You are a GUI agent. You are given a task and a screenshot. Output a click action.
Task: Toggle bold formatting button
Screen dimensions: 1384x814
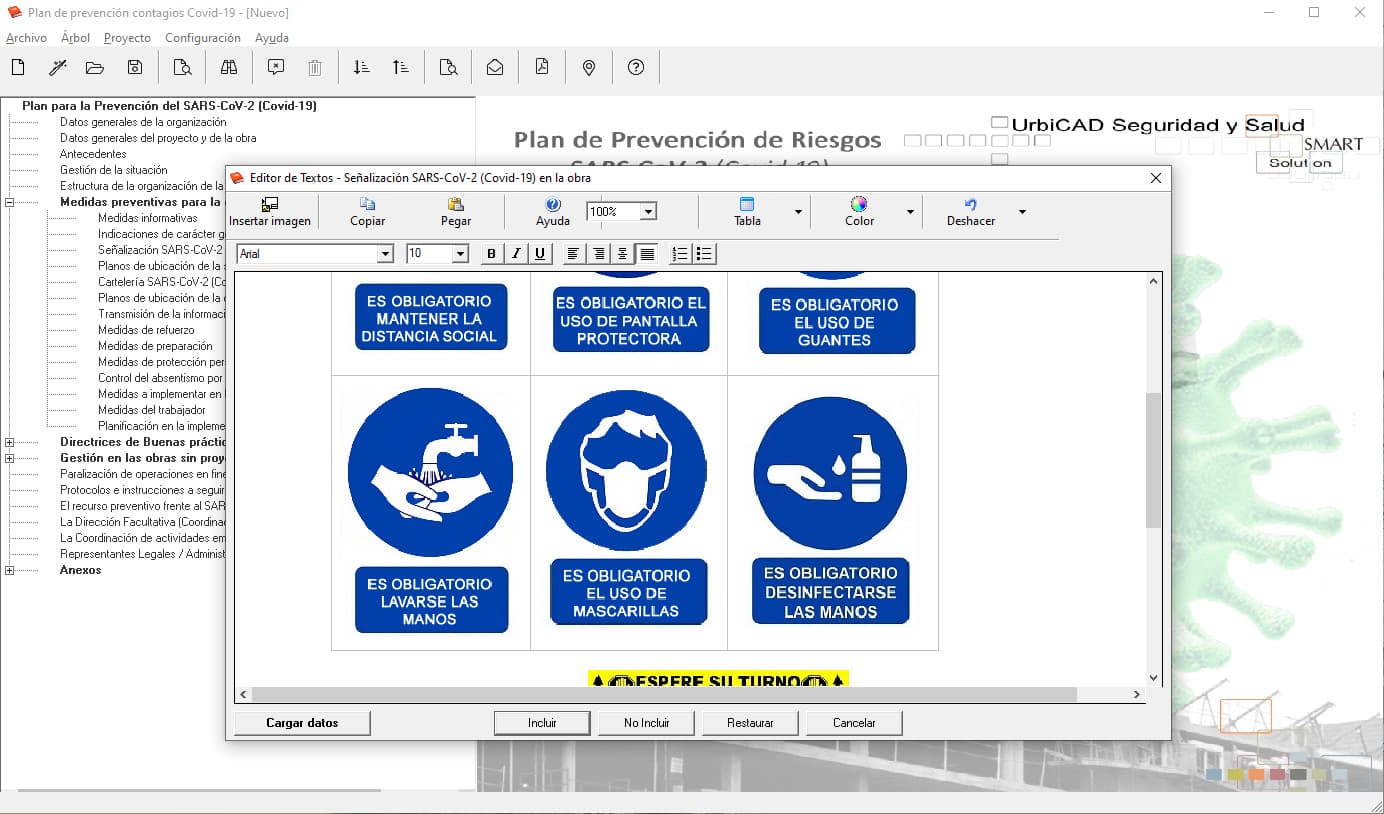[x=491, y=254]
